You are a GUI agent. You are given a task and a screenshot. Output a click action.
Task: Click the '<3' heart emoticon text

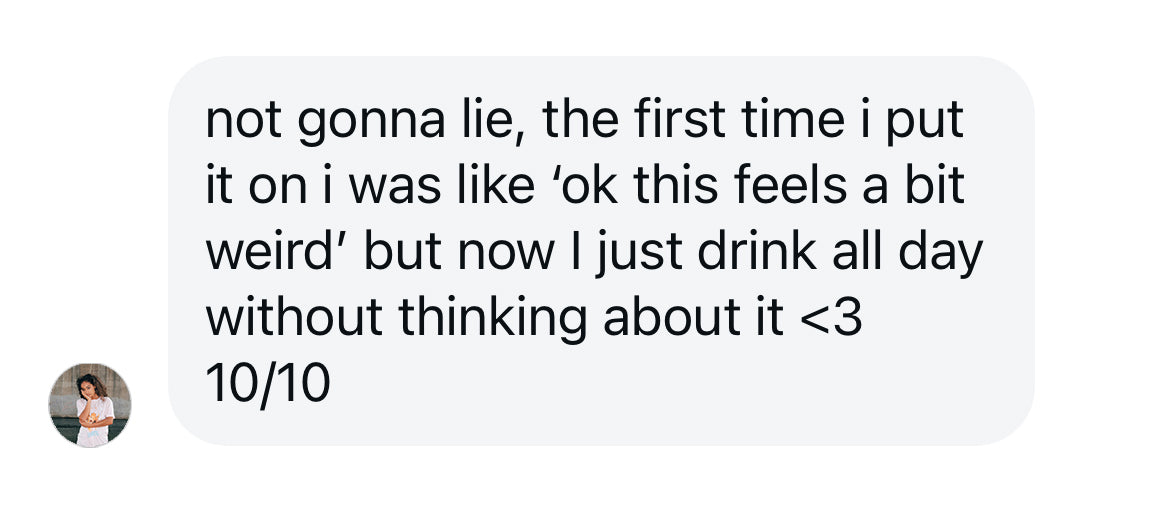pyautogui.click(x=833, y=318)
